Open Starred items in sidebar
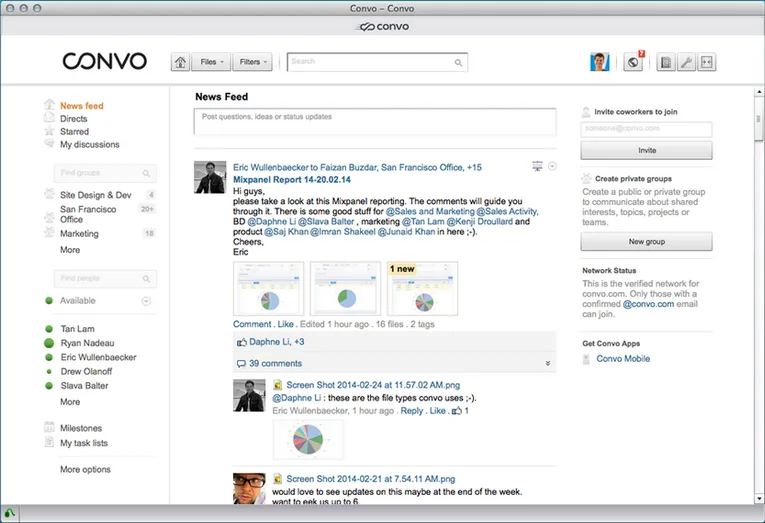Viewport: 765px width, 523px height. (x=74, y=132)
